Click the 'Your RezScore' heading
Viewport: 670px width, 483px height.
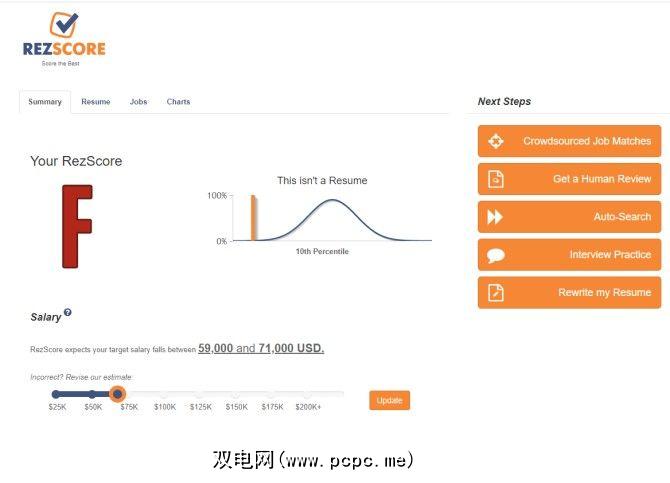click(x=76, y=161)
